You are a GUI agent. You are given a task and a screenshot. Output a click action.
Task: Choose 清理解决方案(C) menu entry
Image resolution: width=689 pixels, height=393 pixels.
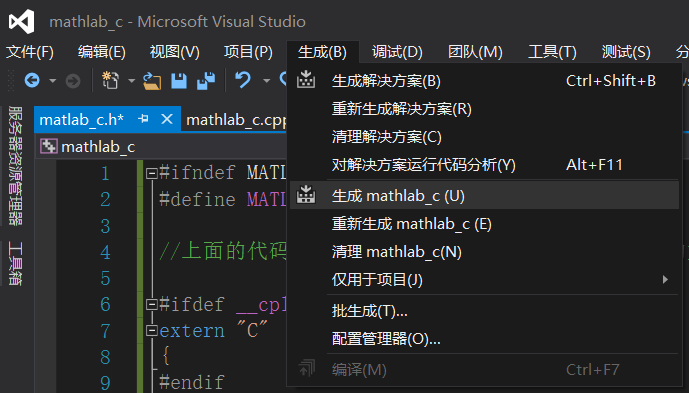[x=484, y=137]
